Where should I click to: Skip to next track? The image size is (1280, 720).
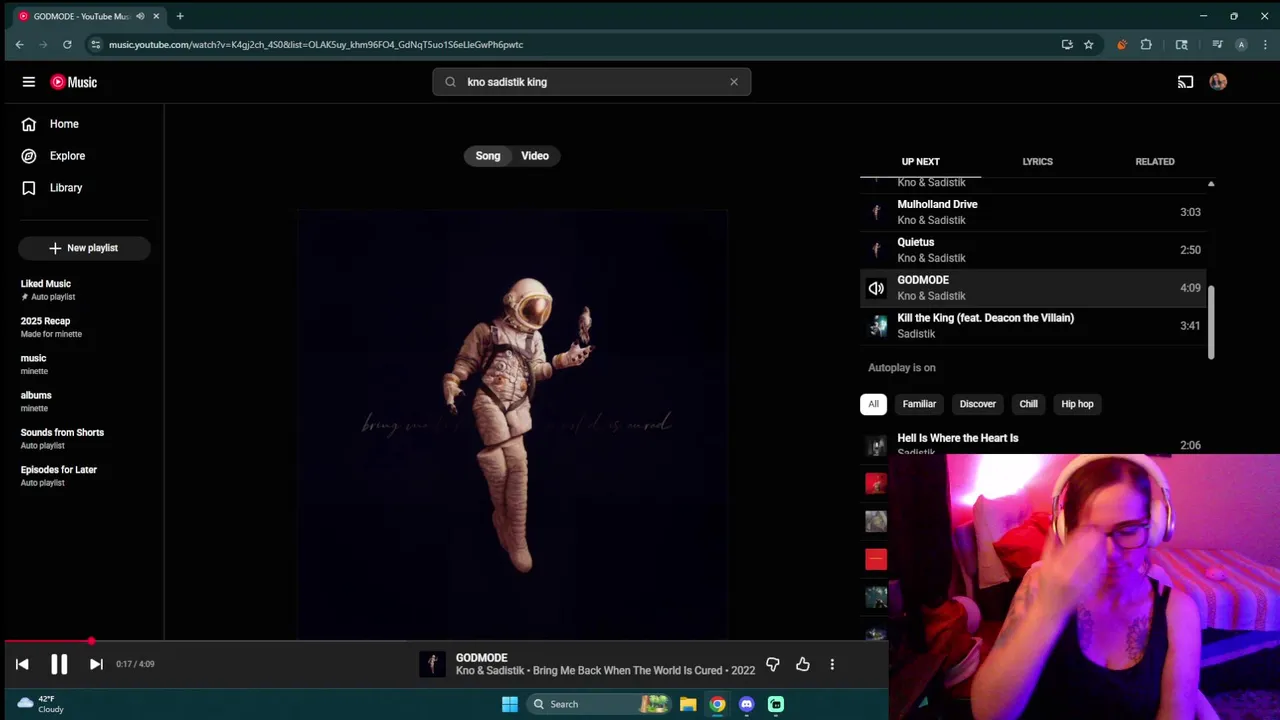tap(96, 664)
